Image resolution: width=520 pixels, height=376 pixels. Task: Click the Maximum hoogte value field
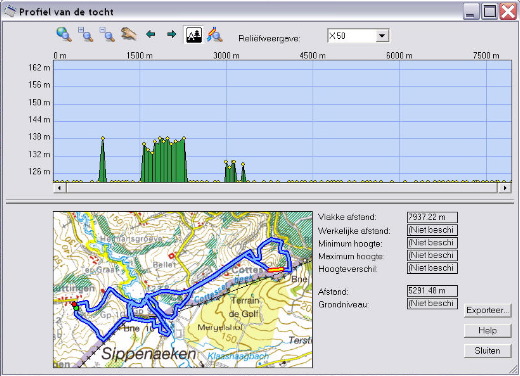[x=432, y=255]
